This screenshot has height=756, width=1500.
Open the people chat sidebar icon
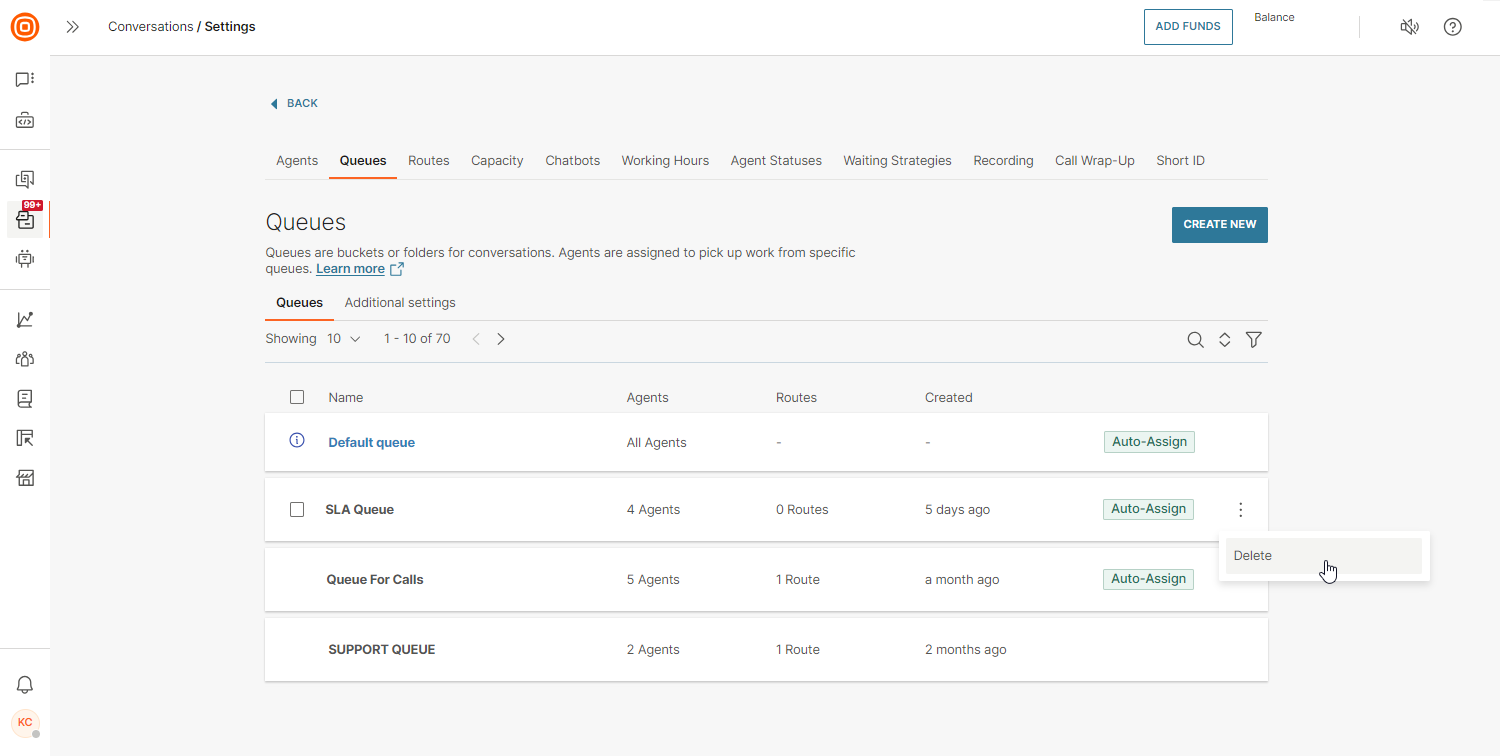(x=25, y=180)
